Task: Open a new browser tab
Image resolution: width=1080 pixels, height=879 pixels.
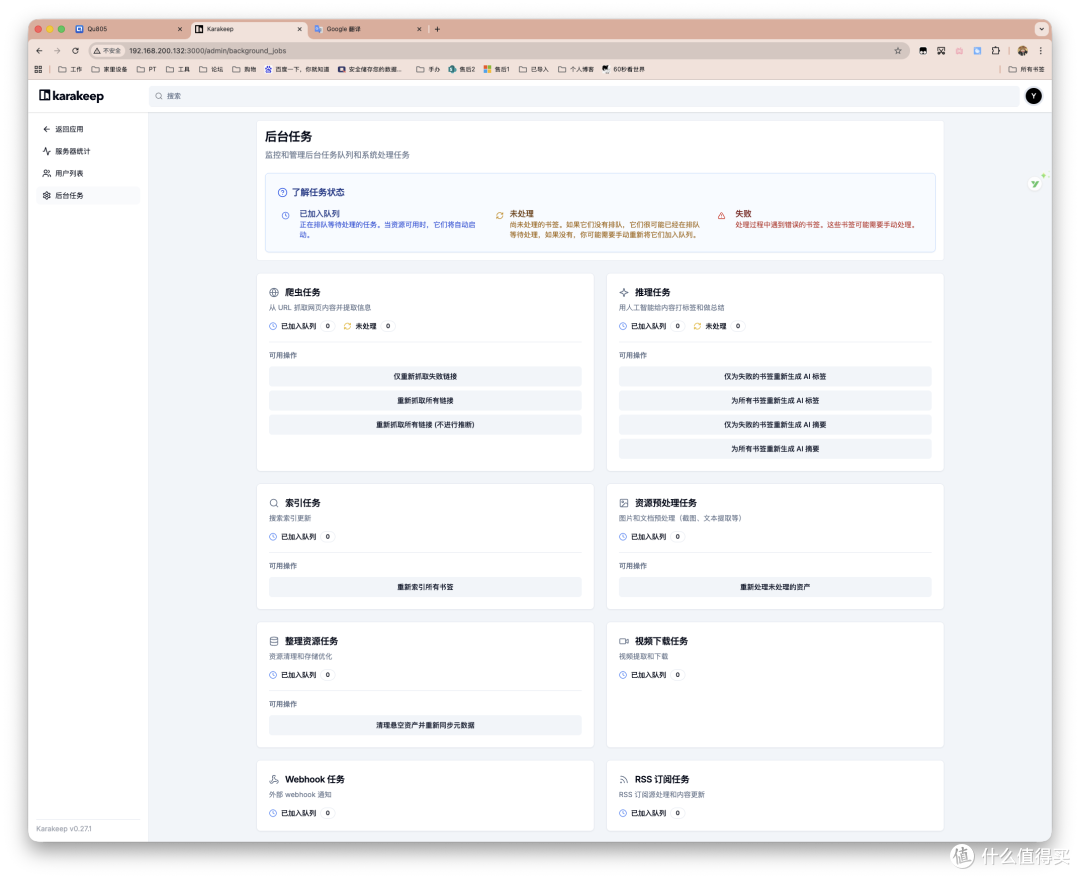Action: pos(437,29)
